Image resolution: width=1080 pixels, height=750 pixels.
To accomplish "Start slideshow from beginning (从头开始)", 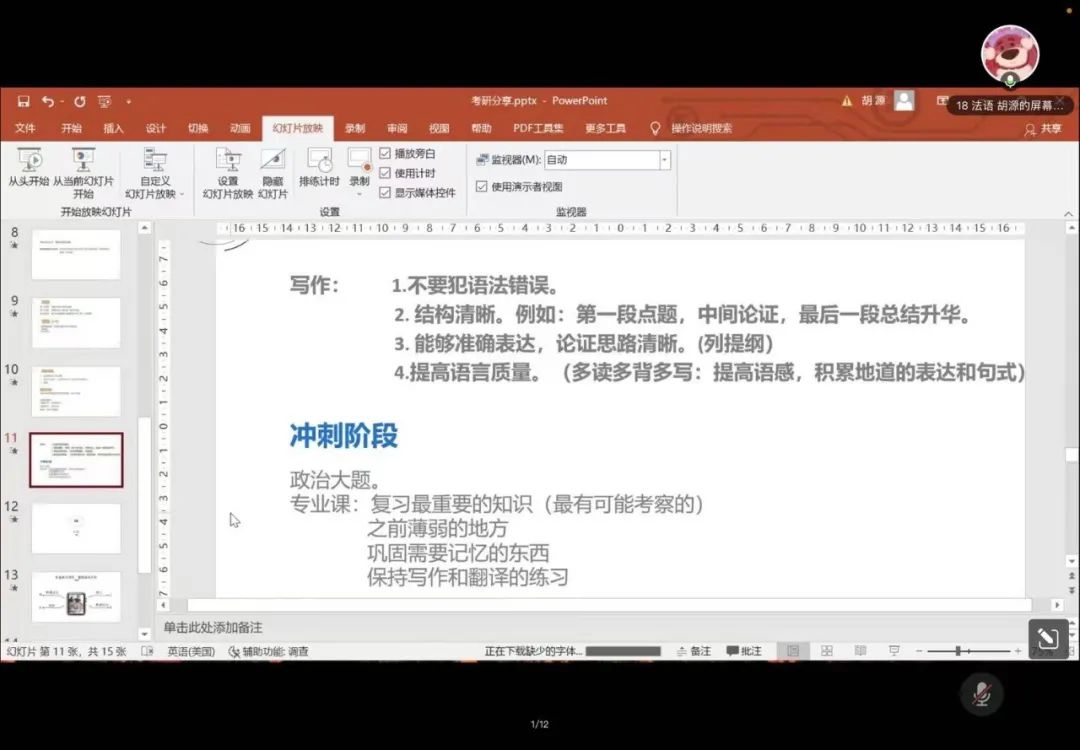I will [28, 168].
